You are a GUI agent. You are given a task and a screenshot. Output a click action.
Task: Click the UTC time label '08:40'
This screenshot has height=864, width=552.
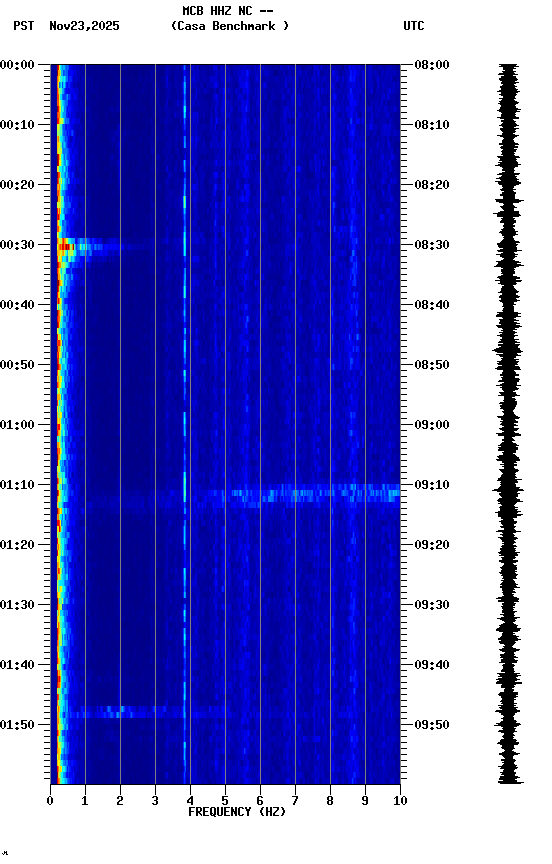pyautogui.click(x=432, y=305)
